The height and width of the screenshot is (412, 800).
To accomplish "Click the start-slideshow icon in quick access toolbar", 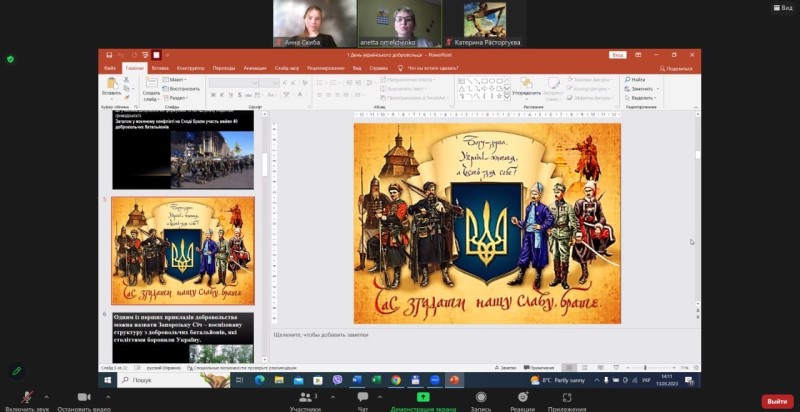I will (x=145, y=55).
